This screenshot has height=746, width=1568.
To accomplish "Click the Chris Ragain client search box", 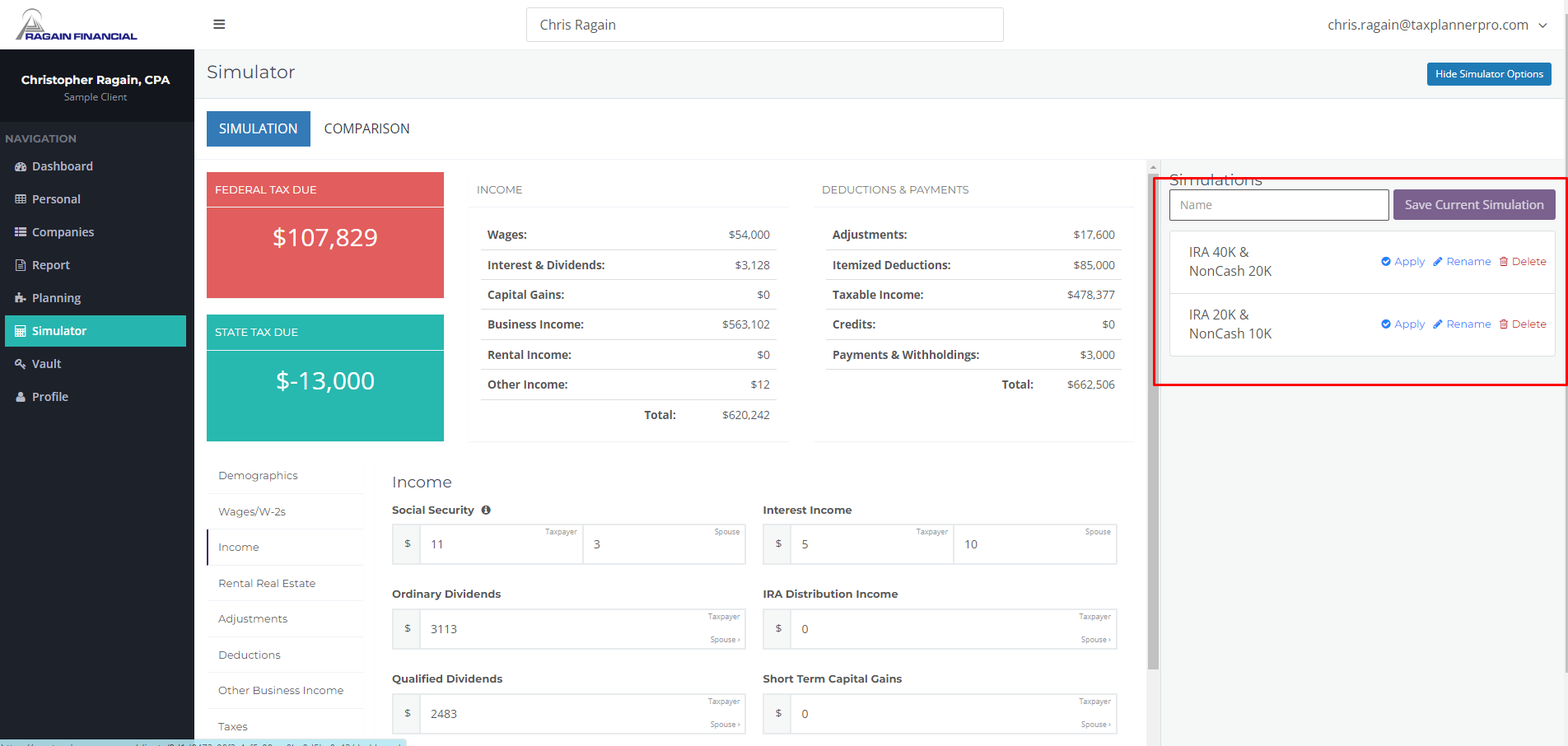I will point(764,25).
